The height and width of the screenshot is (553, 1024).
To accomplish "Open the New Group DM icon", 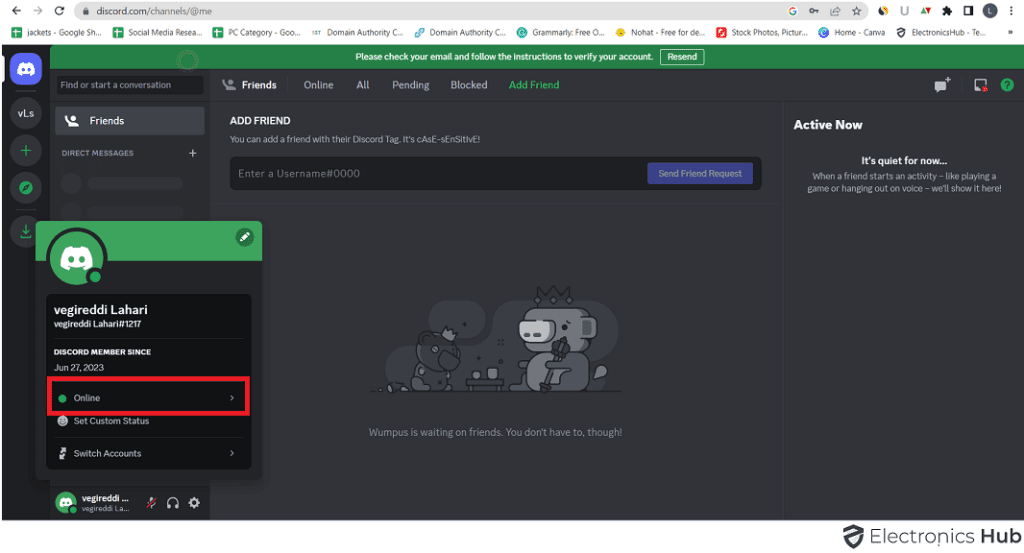I will click(x=942, y=85).
